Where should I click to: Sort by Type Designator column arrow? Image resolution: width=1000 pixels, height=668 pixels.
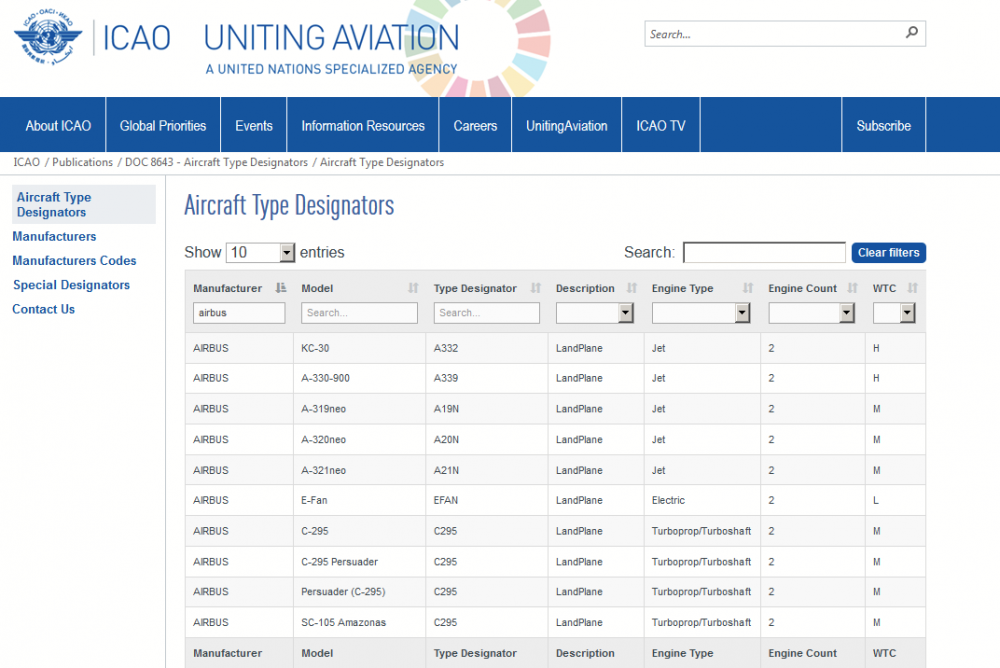click(535, 288)
